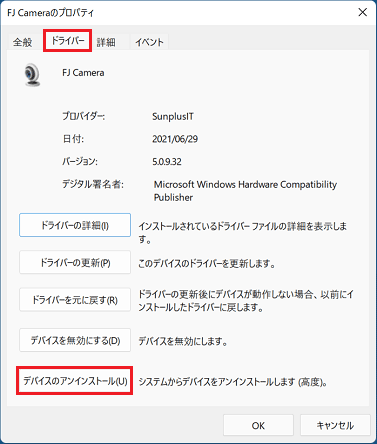Click the このデバイスのドライバーを更新します description
This screenshot has width=377, height=444.
pyautogui.click(x=207, y=264)
